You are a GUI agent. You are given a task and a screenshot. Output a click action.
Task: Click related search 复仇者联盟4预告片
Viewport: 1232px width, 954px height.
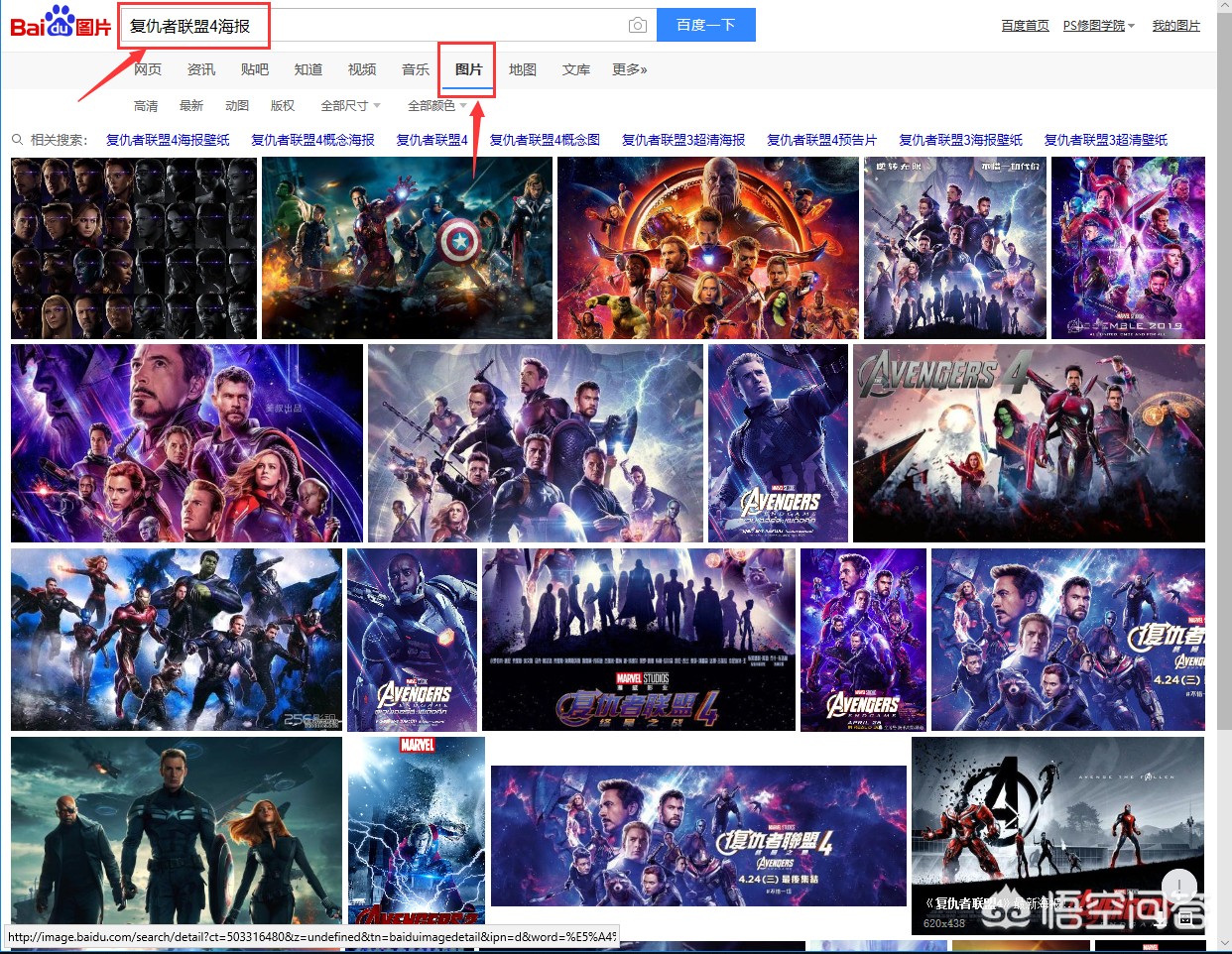[822, 140]
